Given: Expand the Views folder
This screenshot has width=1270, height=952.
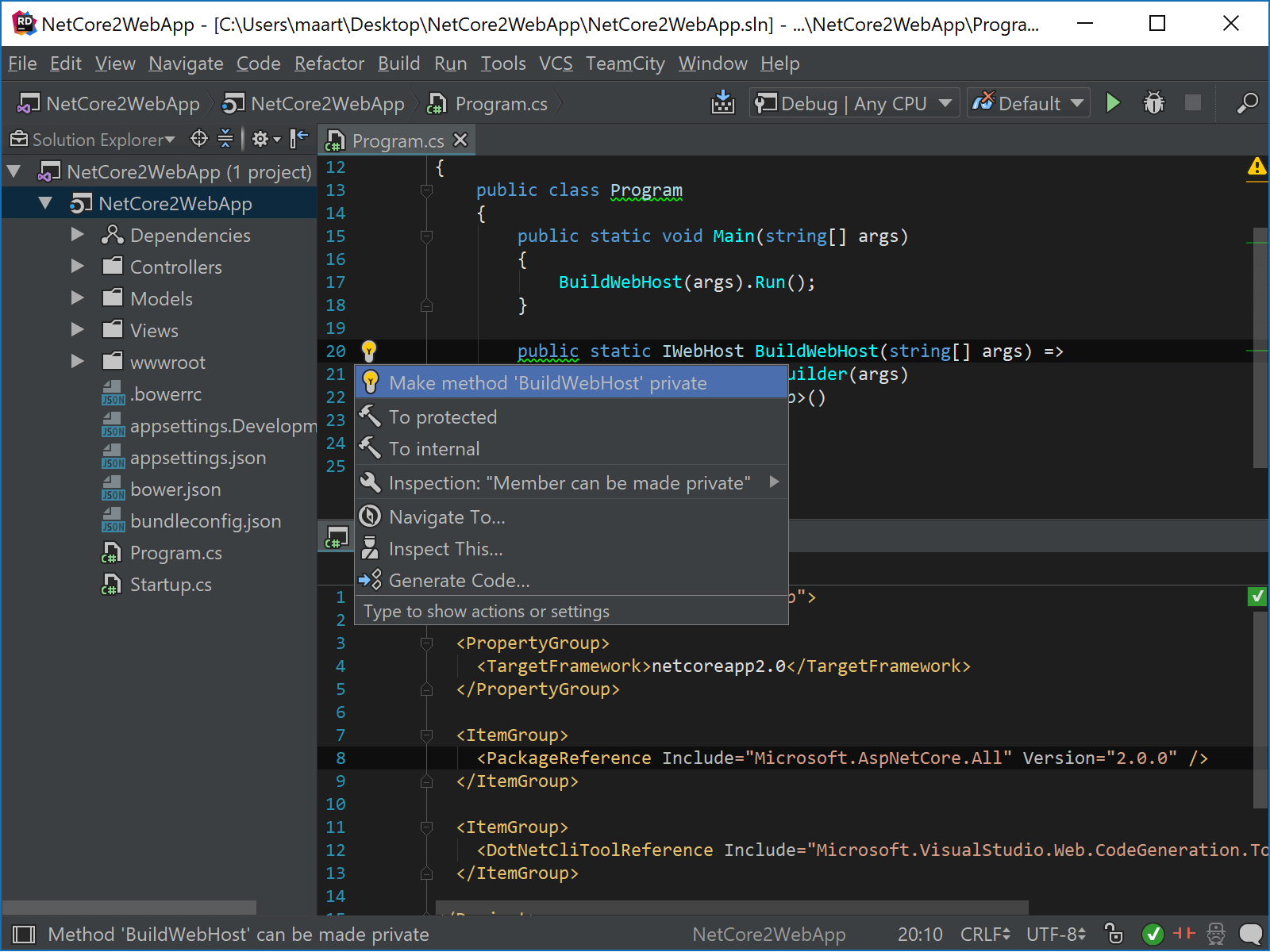Looking at the screenshot, I should tap(77, 330).
